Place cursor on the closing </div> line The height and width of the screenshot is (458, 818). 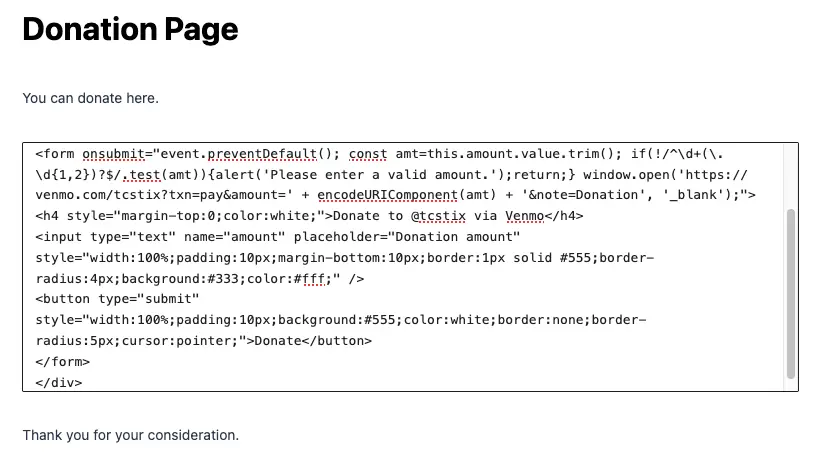click(59, 382)
